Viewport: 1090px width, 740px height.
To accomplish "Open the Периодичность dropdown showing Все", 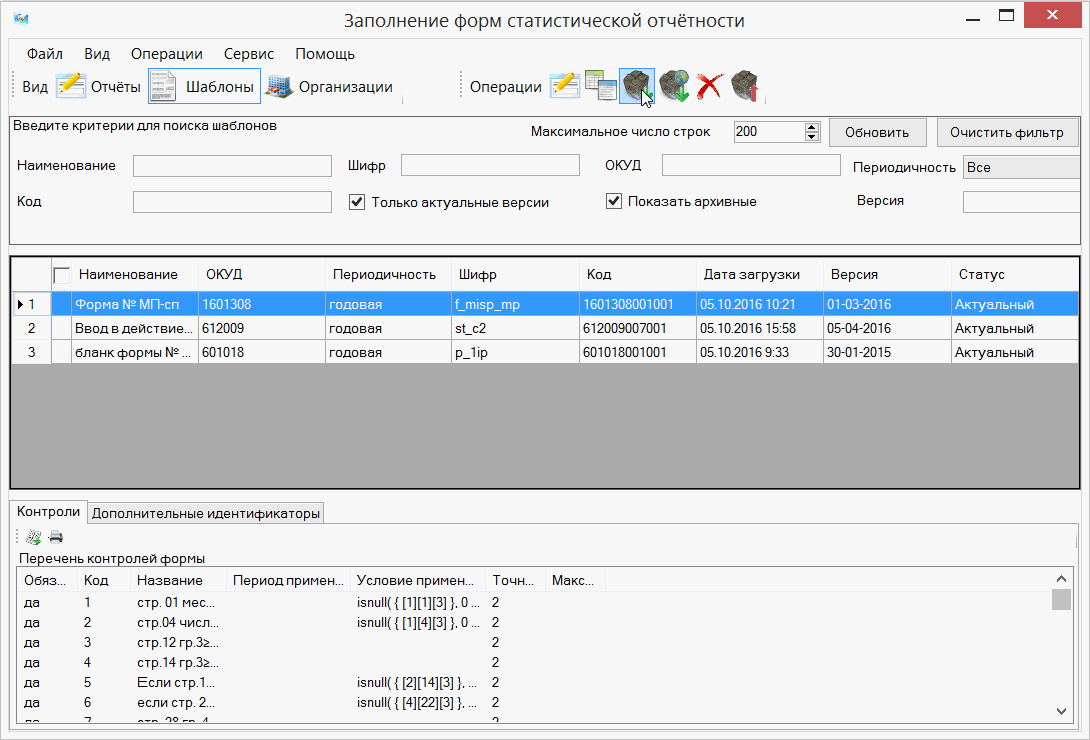I will [x=1020, y=168].
